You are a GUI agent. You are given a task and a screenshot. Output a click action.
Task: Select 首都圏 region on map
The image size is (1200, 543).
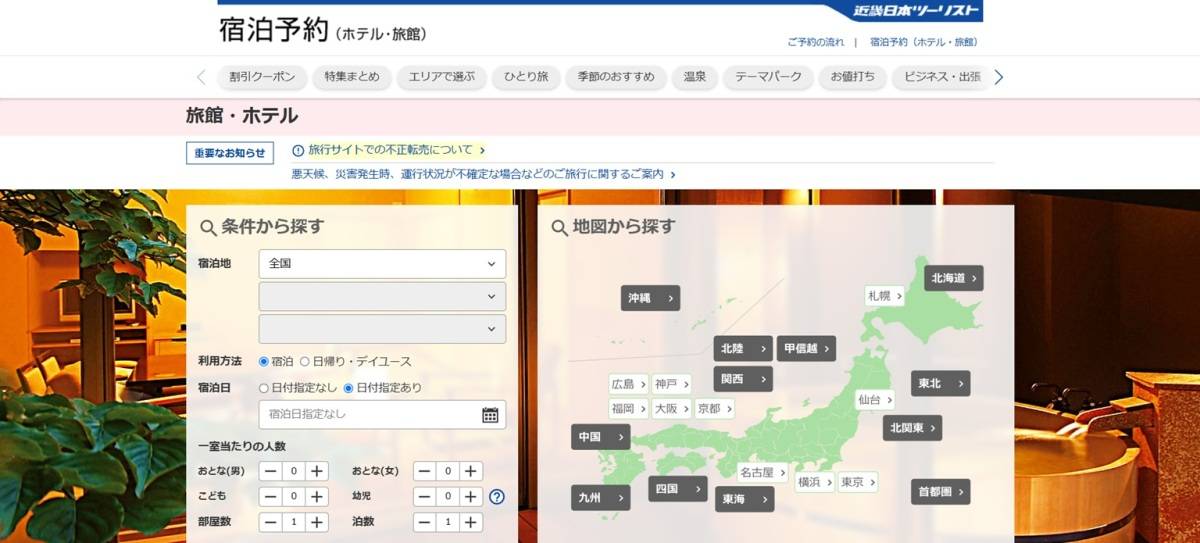pos(940,492)
